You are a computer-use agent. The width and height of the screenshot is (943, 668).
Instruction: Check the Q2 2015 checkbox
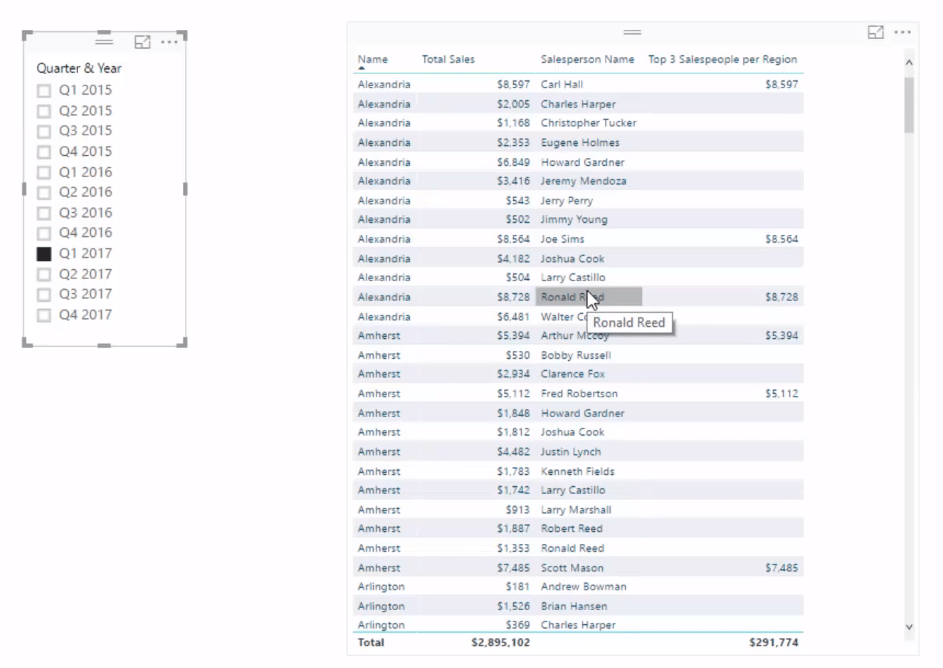coord(44,111)
